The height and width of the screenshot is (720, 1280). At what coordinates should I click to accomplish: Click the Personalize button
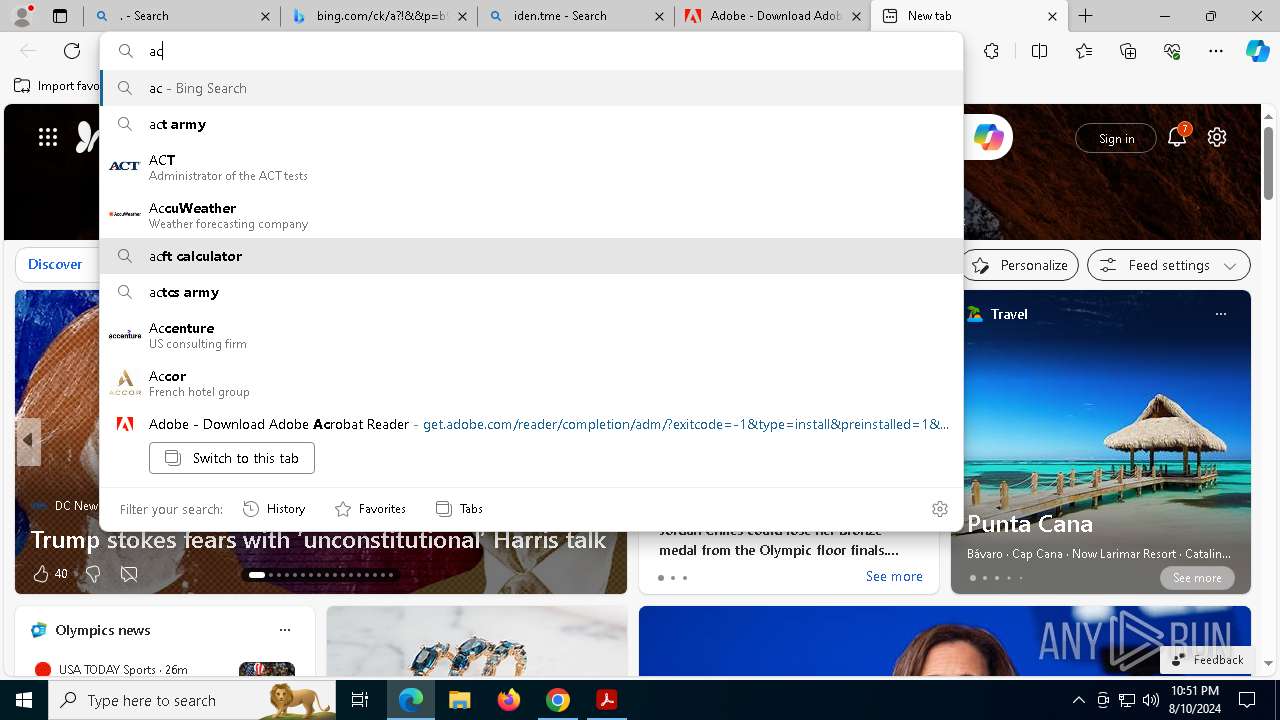point(1020,265)
